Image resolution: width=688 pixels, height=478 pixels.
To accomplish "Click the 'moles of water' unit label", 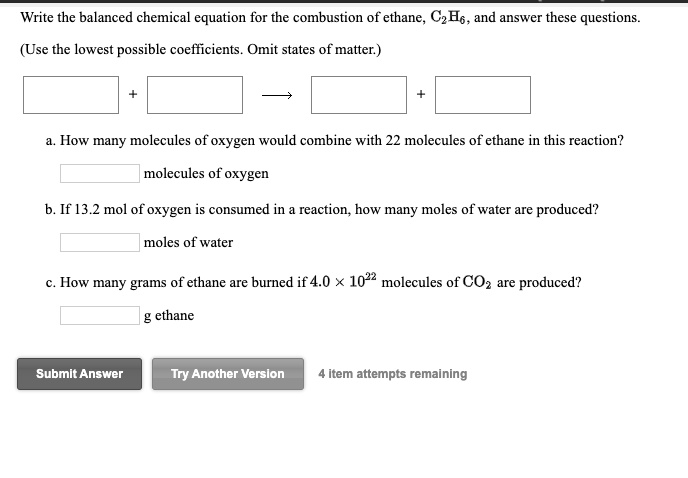I will coord(188,243).
